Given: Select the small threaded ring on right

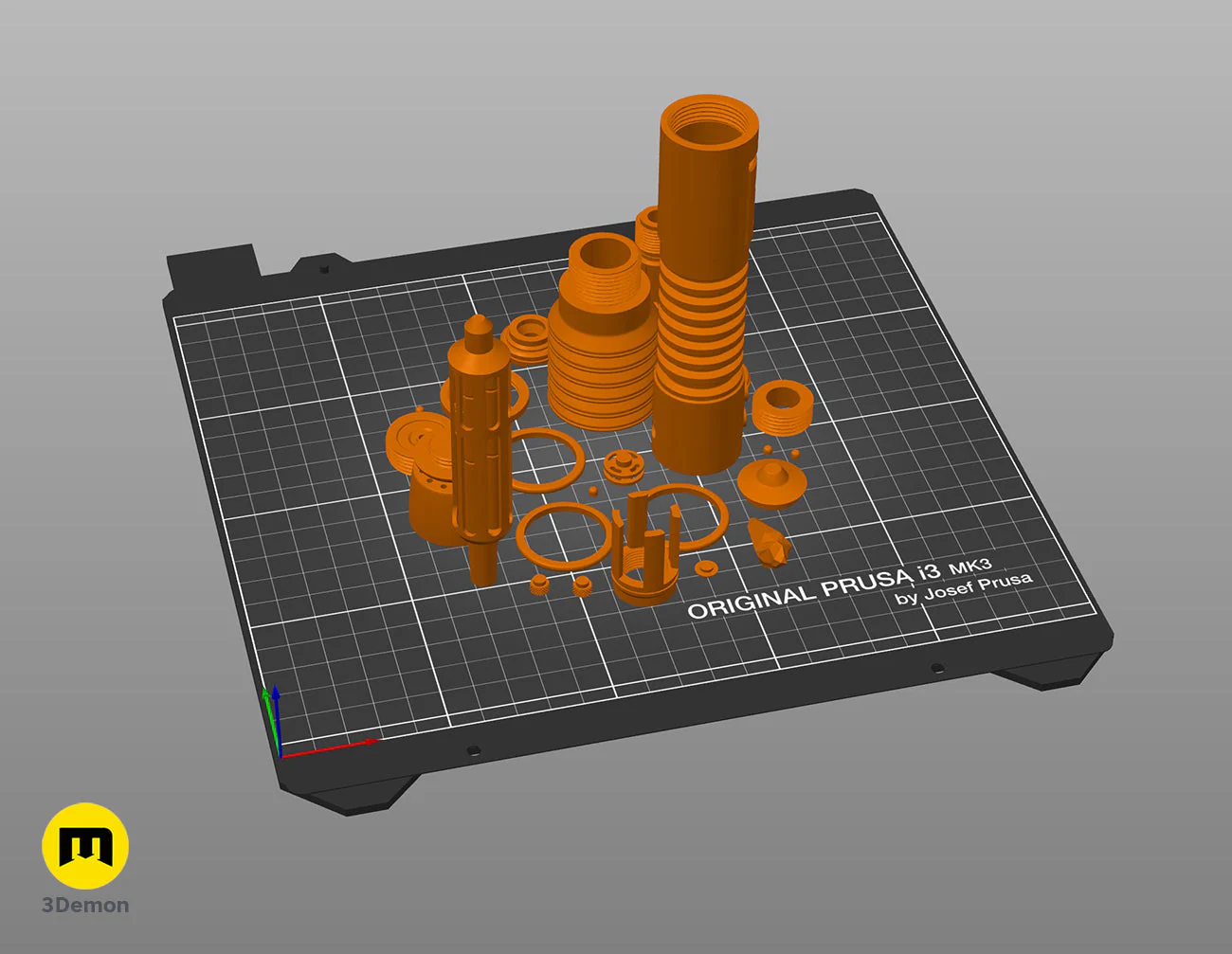Looking at the screenshot, I should pyautogui.click(x=784, y=406).
